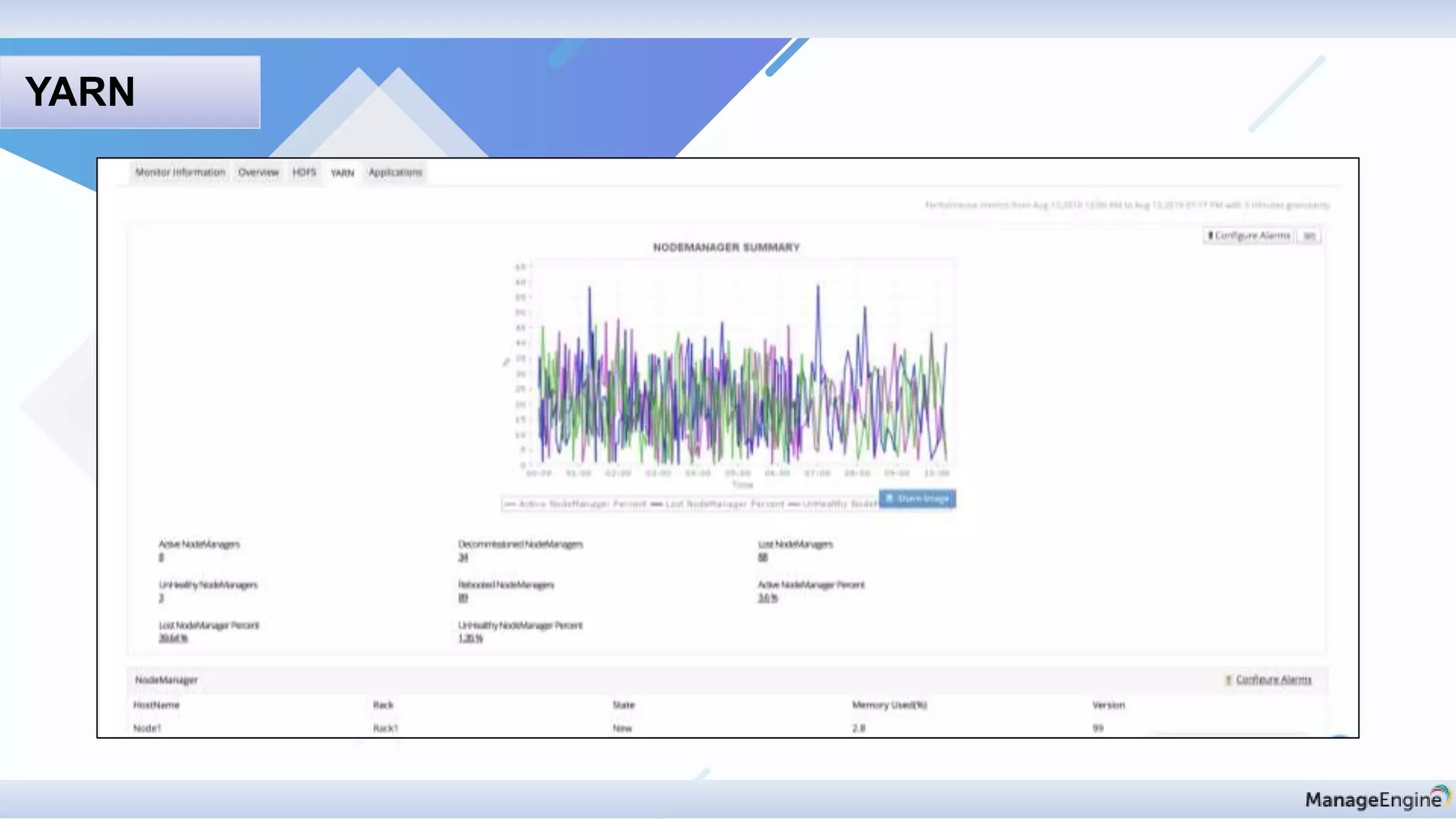Image resolution: width=1456 pixels, height=819 pixels.
Task: Open the HDFS tab
Action: [x=304, y=173]
